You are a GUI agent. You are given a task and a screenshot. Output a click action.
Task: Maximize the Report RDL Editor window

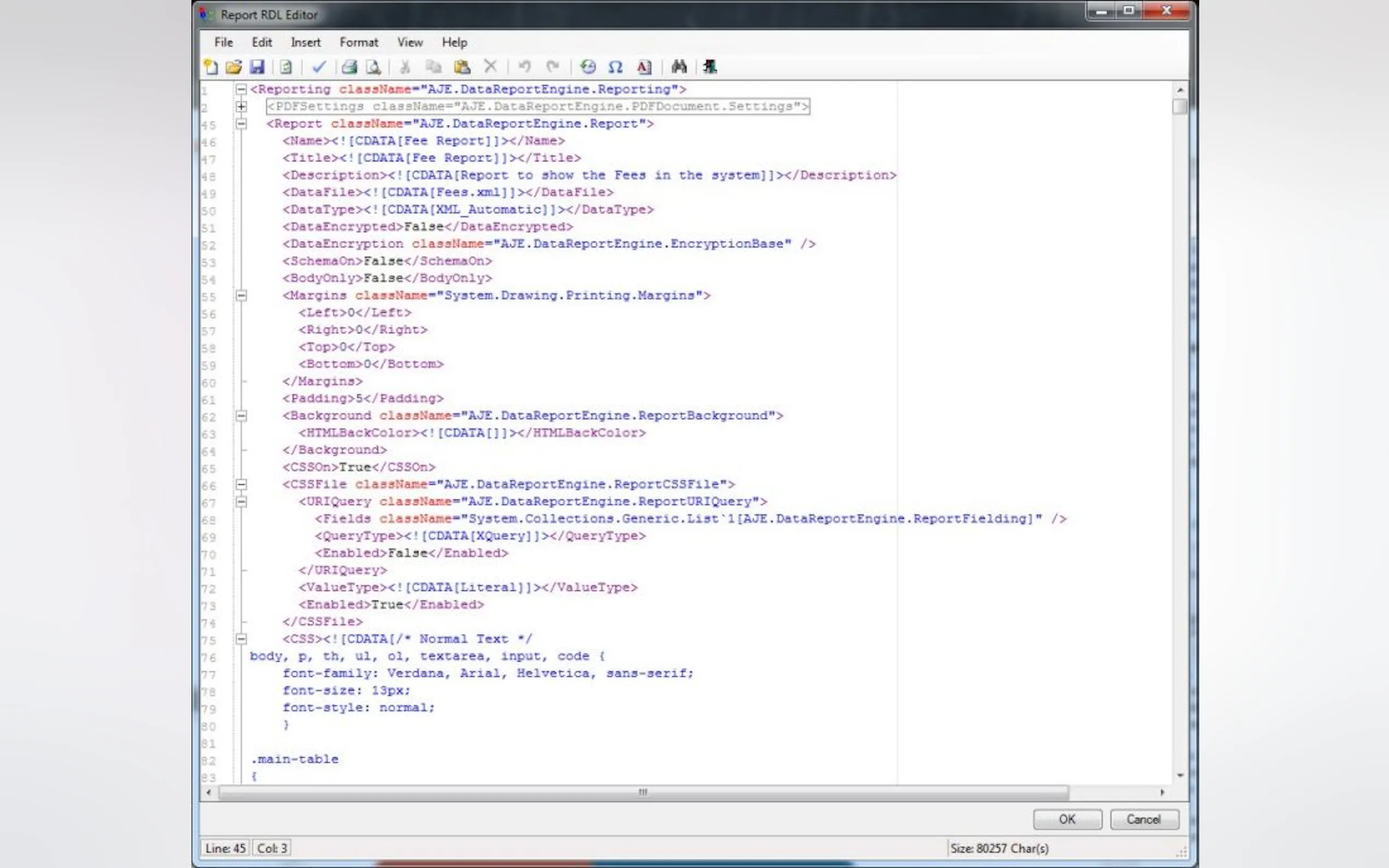1129,11
